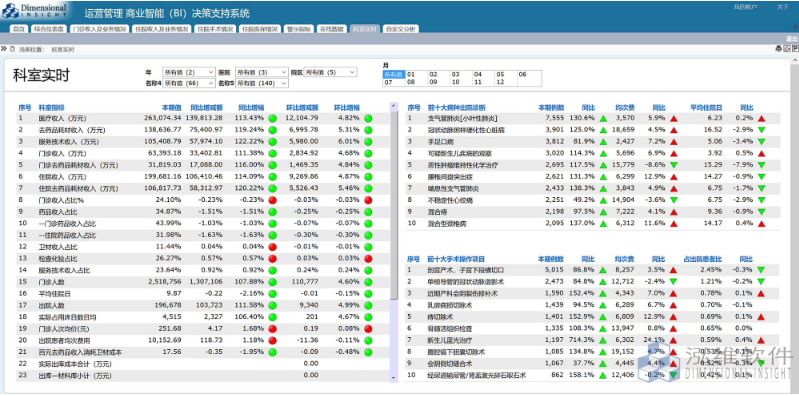Screen dimensions: 799x396
Task: Click green up arrow next to 130.6% for 支气管肺炎
Action: coord(603,119)
